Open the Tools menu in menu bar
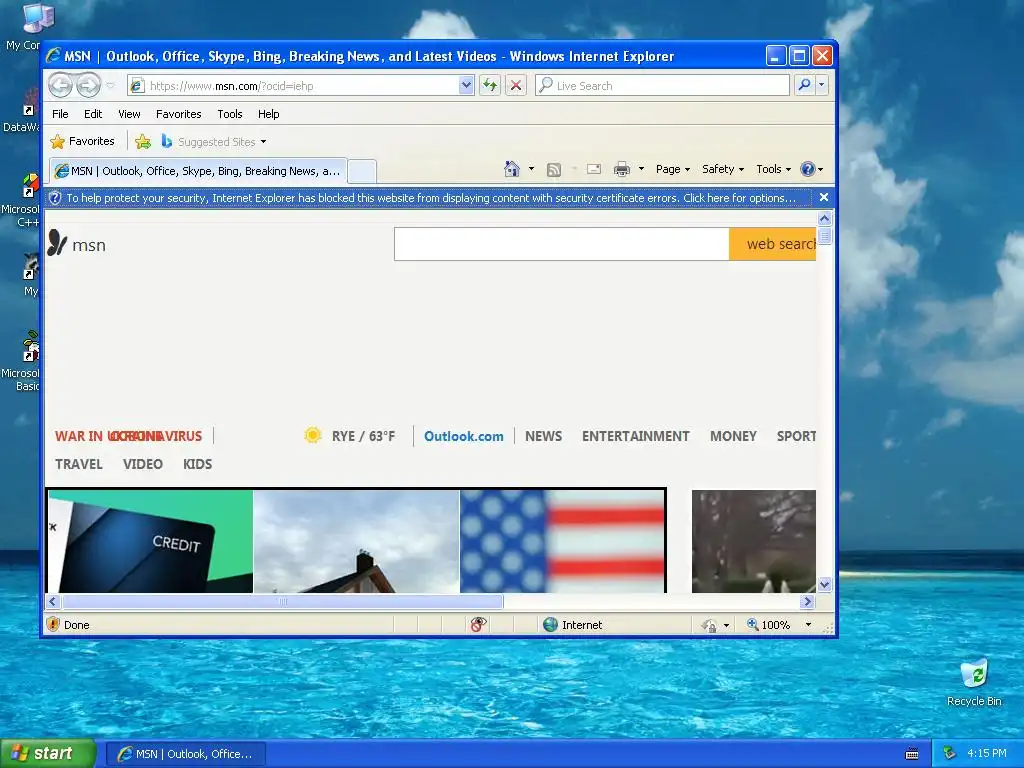 pos(230,114)
